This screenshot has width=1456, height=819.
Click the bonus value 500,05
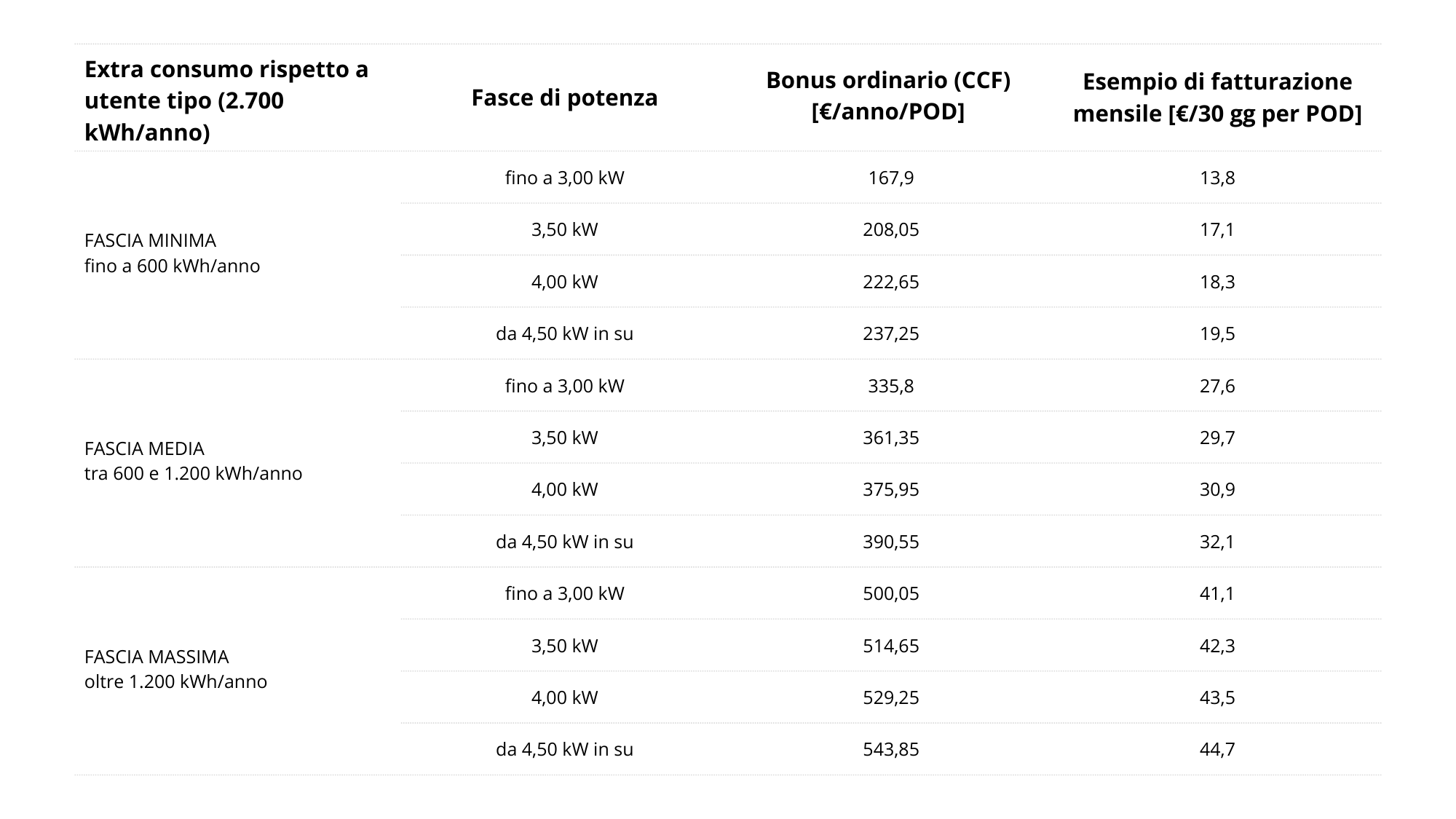890,593
